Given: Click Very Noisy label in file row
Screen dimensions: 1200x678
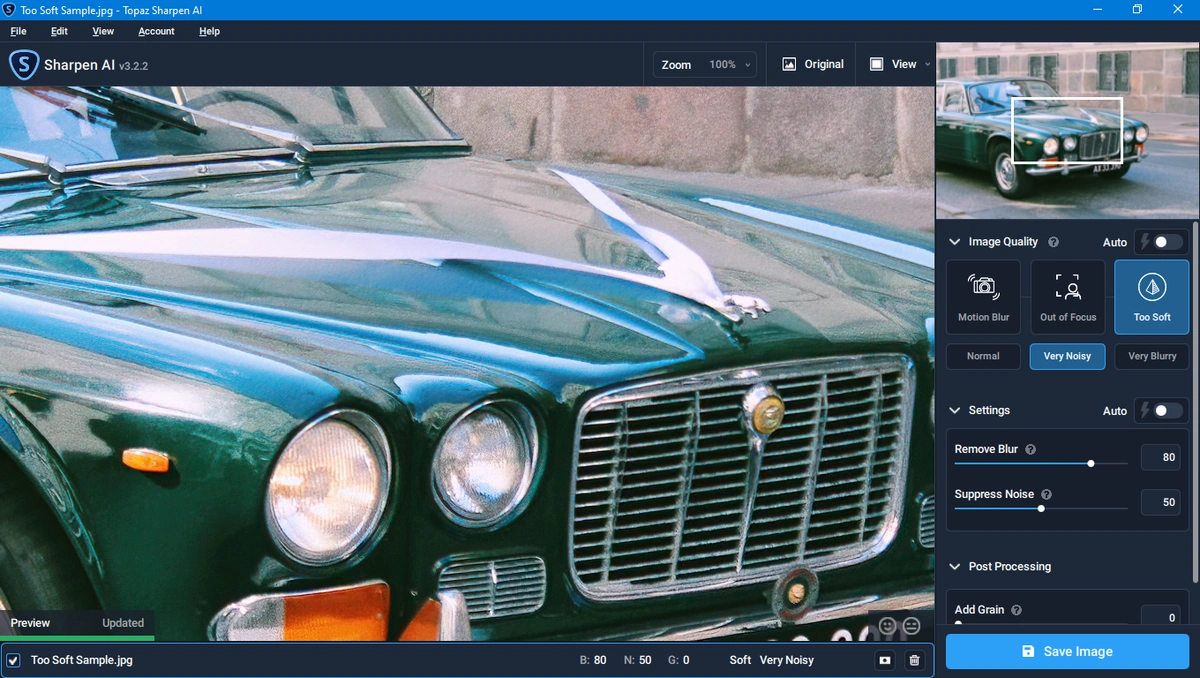Looking at the screenshot, I should click(x=787, y=660).
